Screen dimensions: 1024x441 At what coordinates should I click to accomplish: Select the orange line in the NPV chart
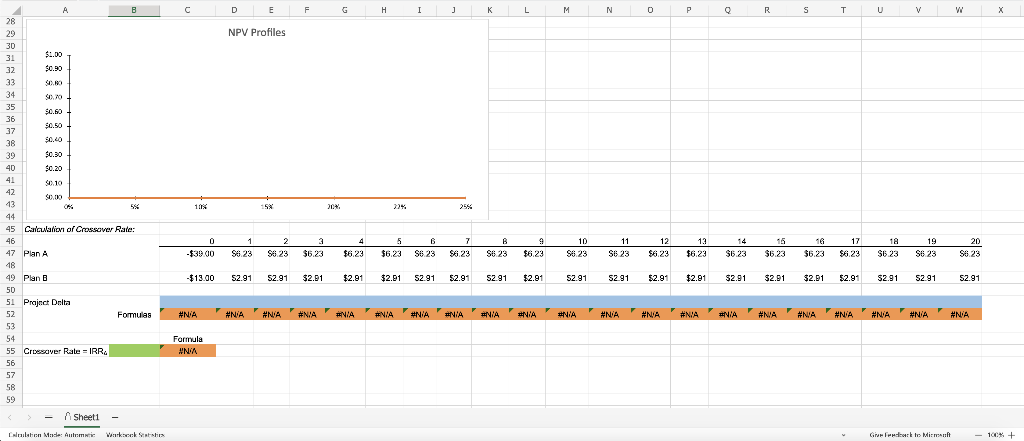pos(268,197)
